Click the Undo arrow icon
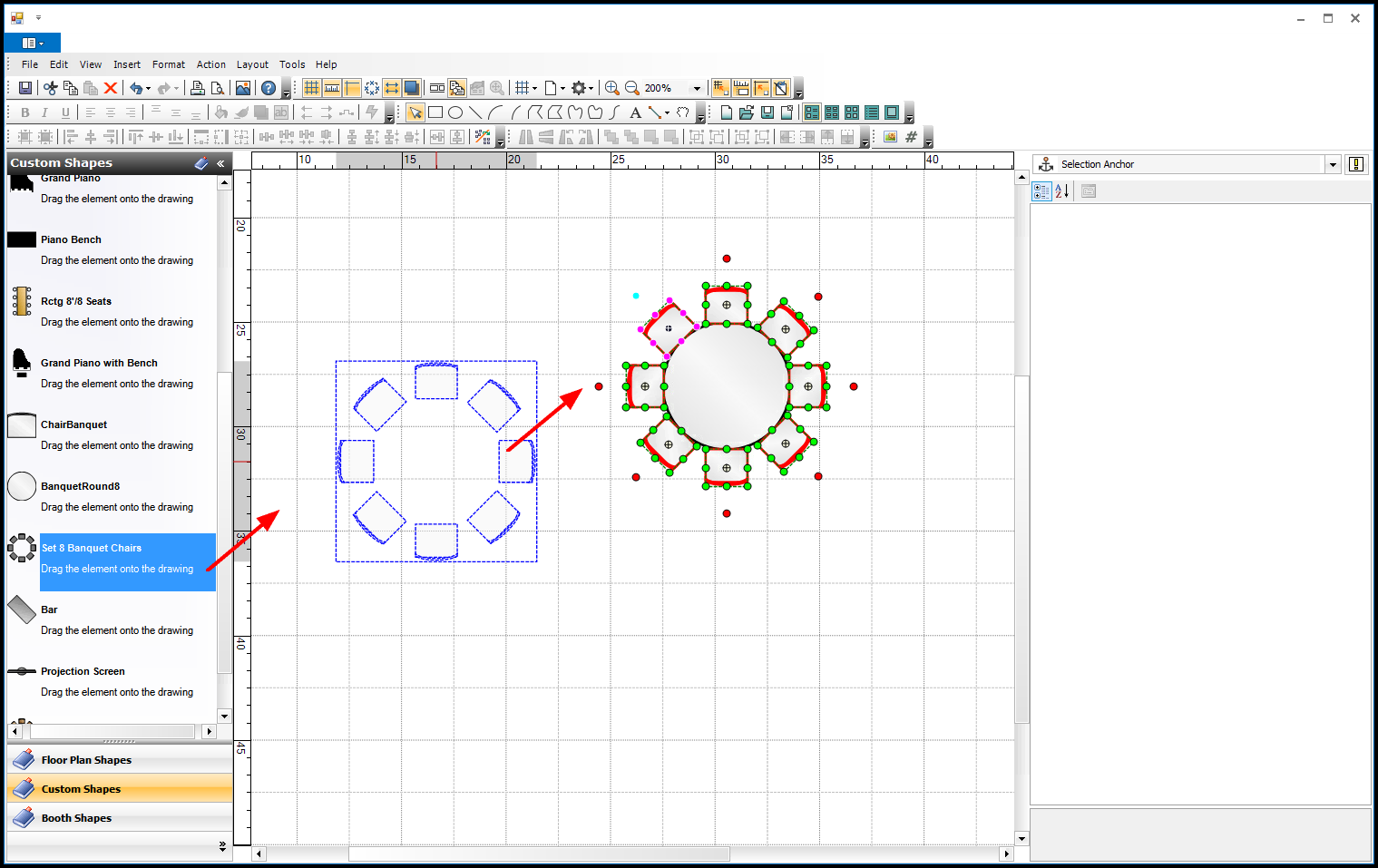 135,88
